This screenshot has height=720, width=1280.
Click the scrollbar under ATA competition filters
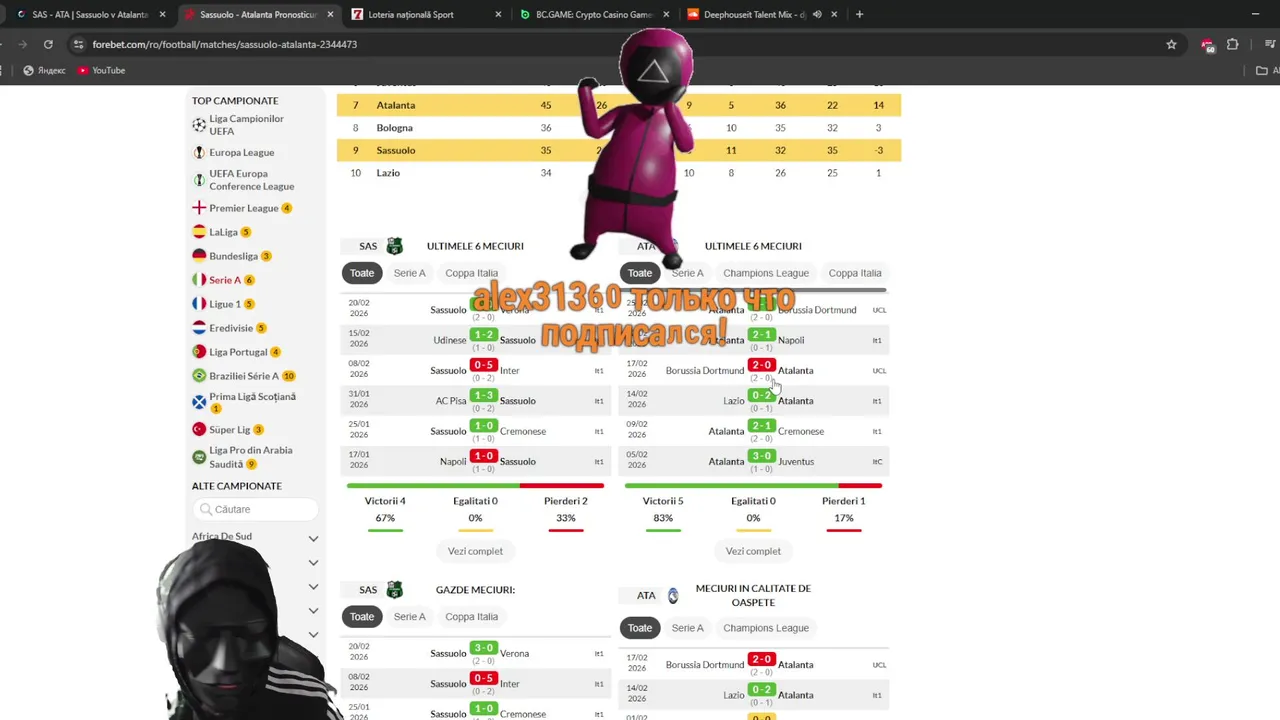(753, 290)
